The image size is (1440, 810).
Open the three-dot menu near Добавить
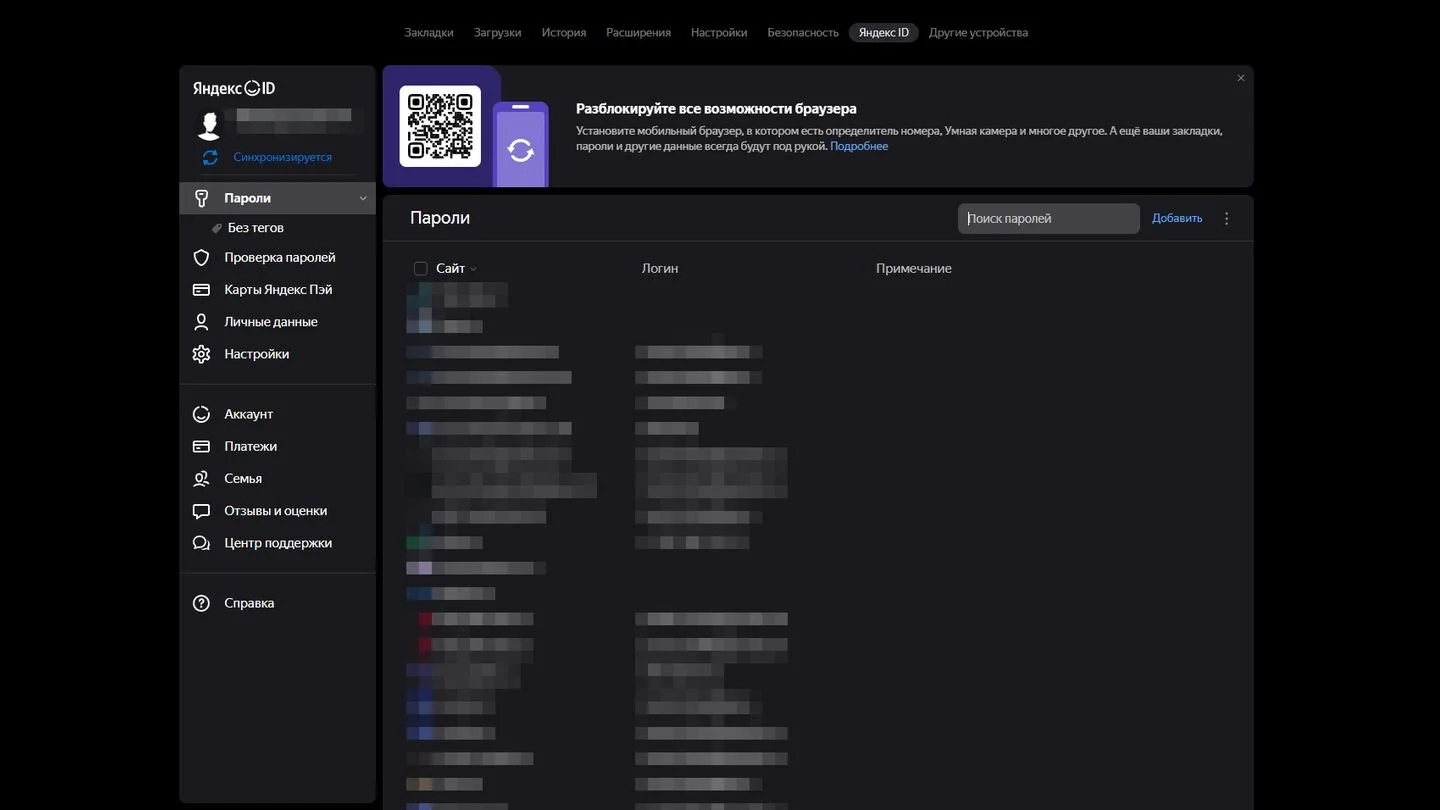[1227, 218]
